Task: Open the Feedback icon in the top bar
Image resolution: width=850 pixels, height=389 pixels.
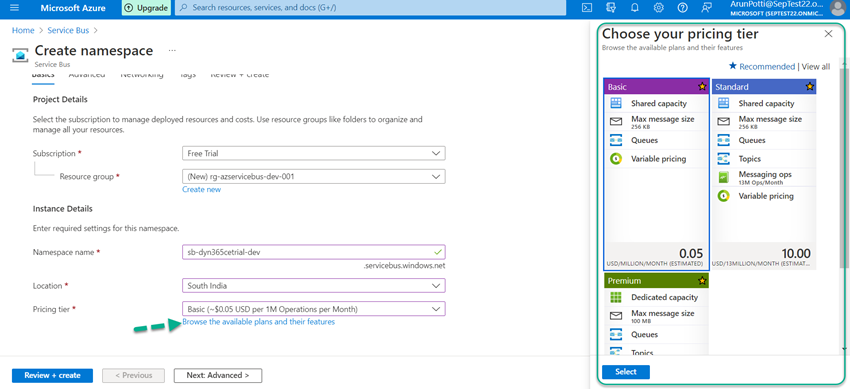Action: (706, 8)
